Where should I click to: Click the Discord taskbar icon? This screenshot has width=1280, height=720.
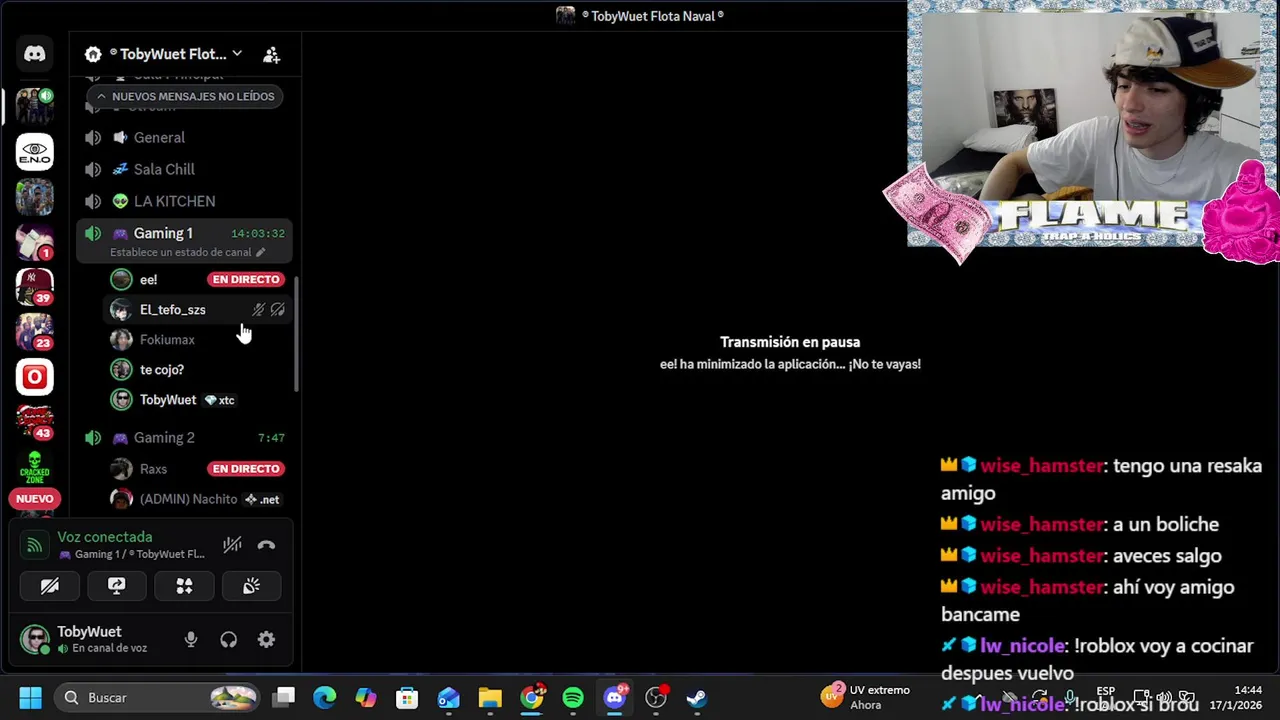click(x=615, y=698)
